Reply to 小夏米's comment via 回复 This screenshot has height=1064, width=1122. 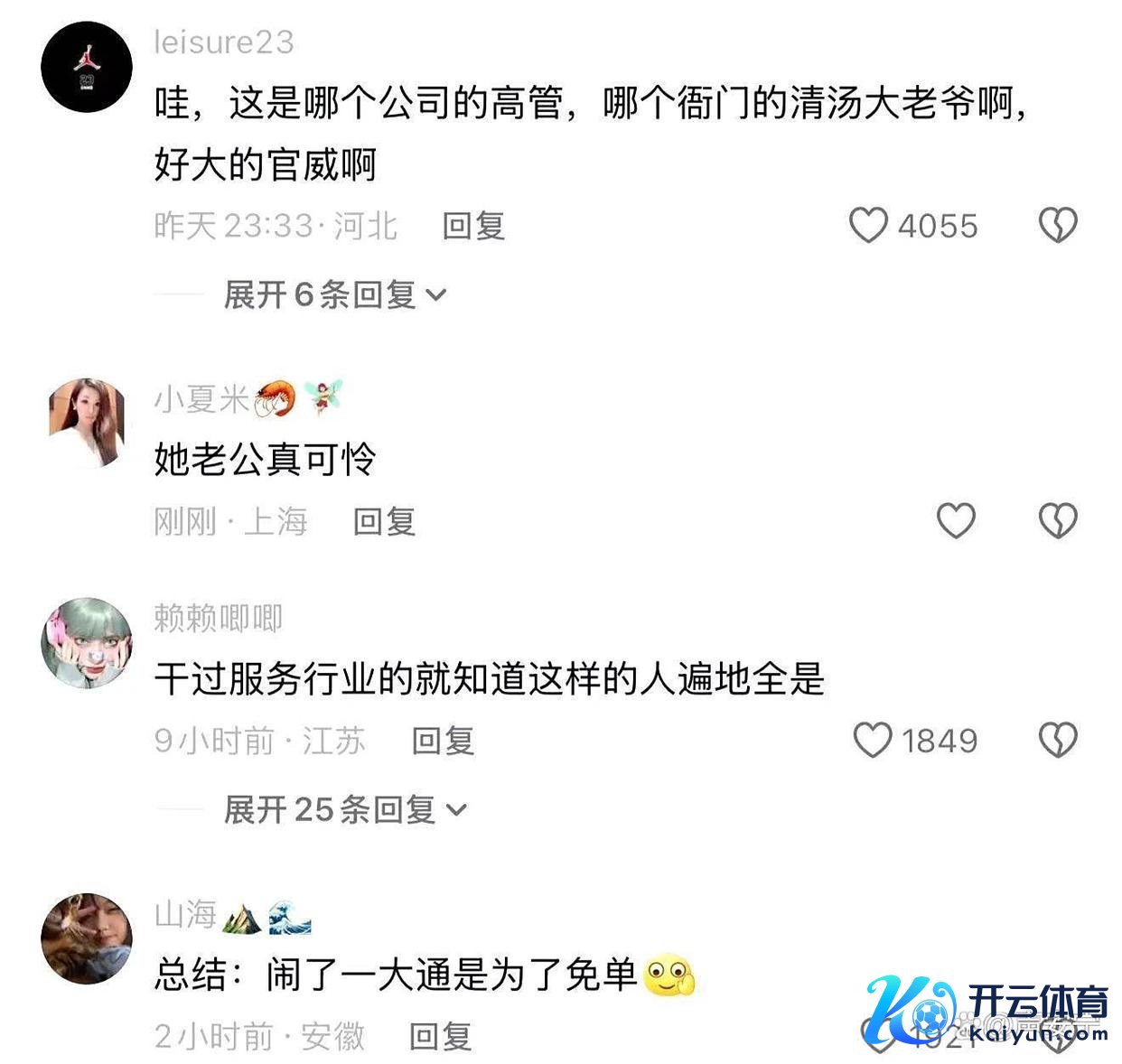pyautogui.click(x=385, y=521)
